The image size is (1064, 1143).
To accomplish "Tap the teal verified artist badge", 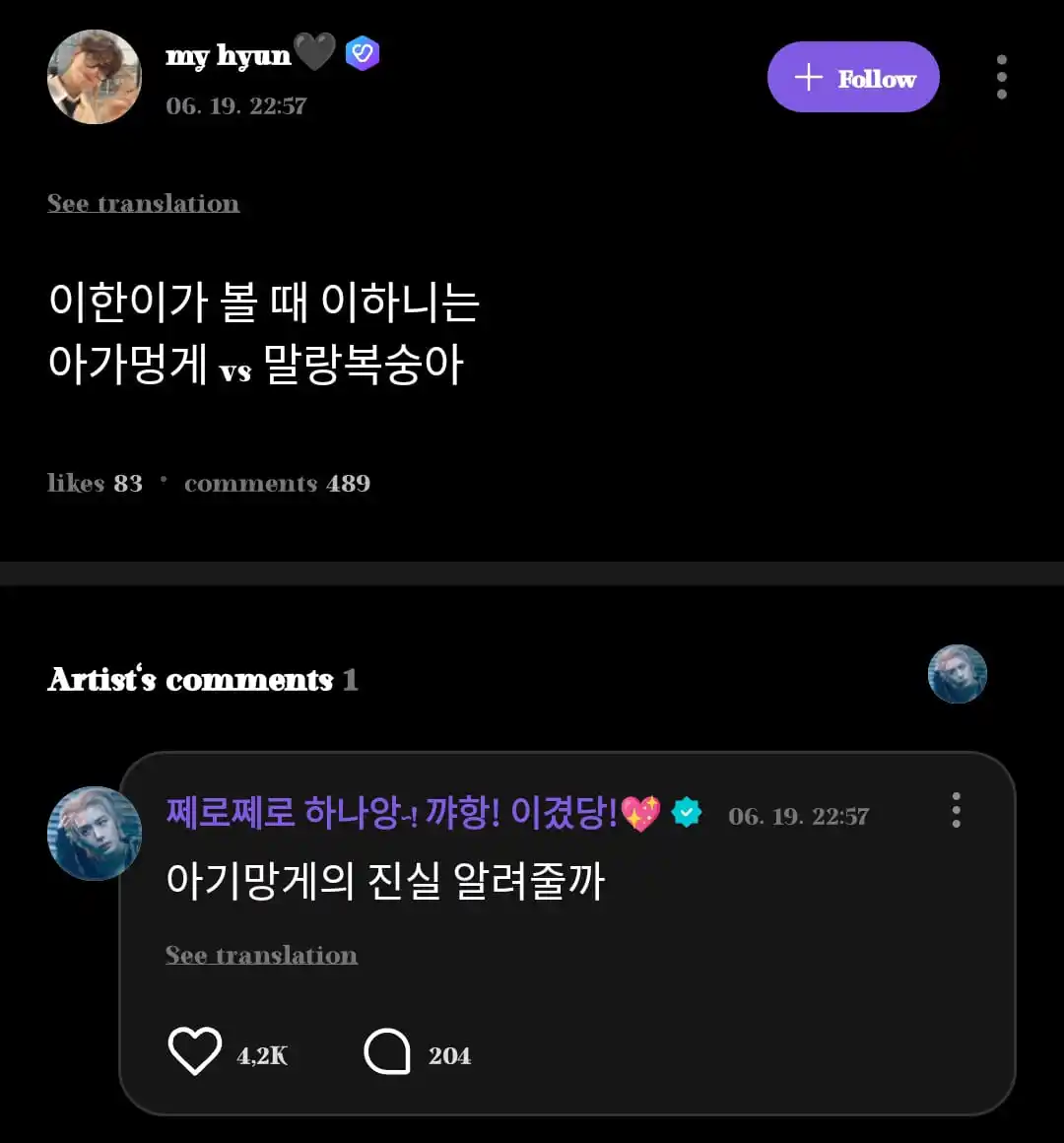I will (x=687, y=813).
